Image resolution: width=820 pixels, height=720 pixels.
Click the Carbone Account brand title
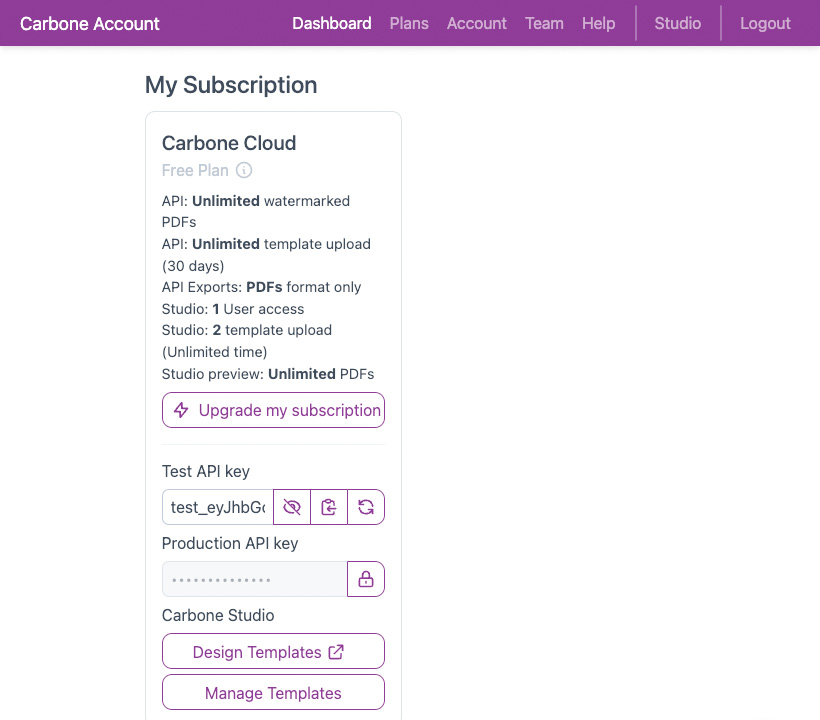point(89,24)
